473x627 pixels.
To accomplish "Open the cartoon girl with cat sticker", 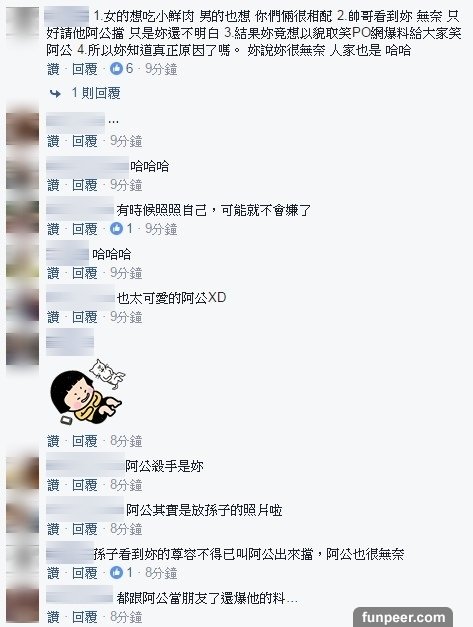I will (x=88, y=391).
